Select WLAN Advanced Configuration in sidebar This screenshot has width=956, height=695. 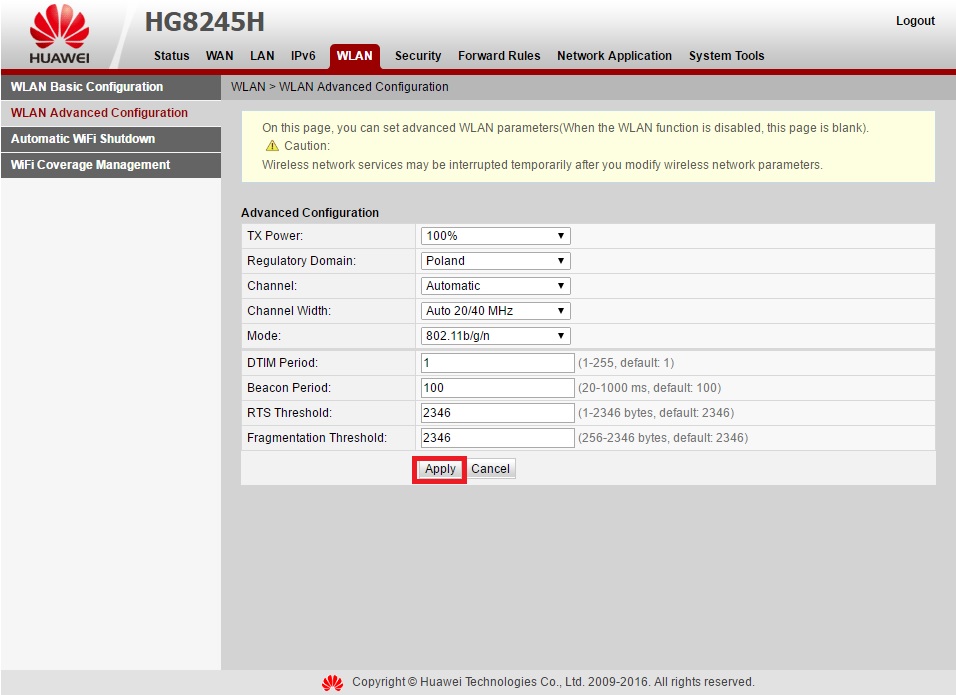111,113
